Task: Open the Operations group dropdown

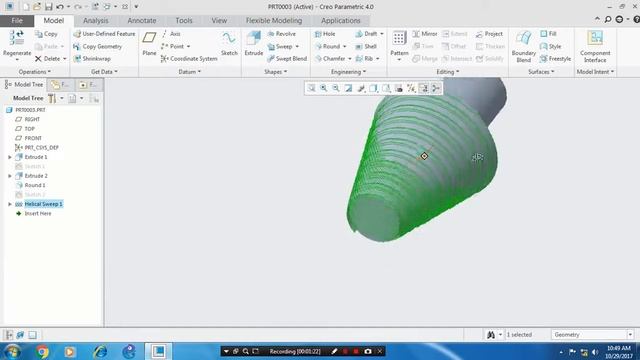Action: point(34,72)
